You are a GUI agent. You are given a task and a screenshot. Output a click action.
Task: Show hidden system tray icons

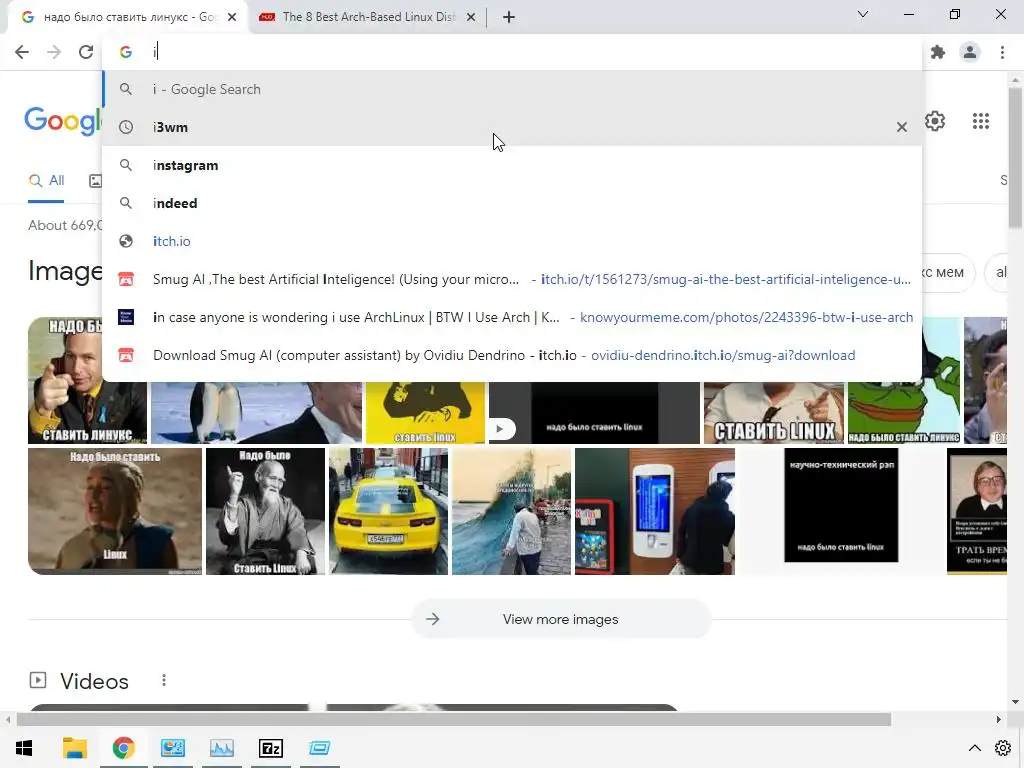[974, 748]
